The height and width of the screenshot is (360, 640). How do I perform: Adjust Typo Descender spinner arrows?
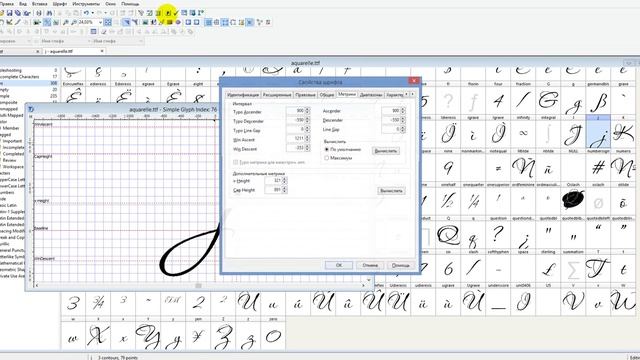point(307,120)
